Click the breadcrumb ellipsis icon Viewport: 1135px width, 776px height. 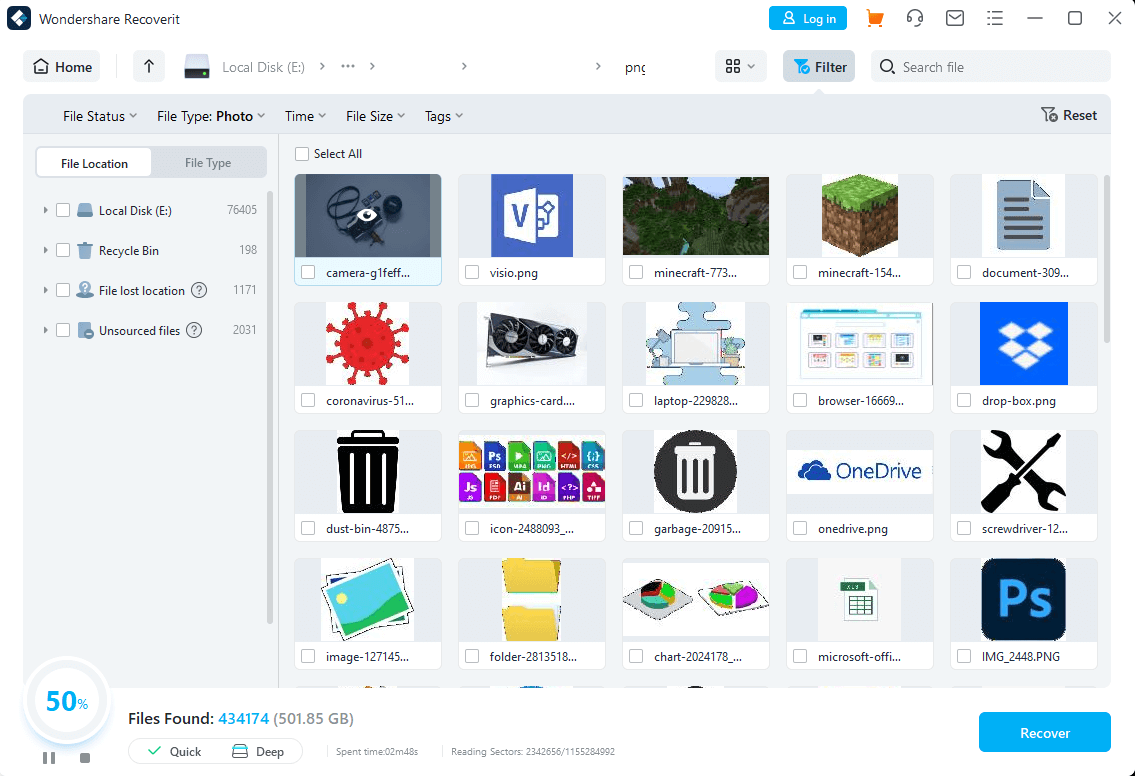click(348, 66)
